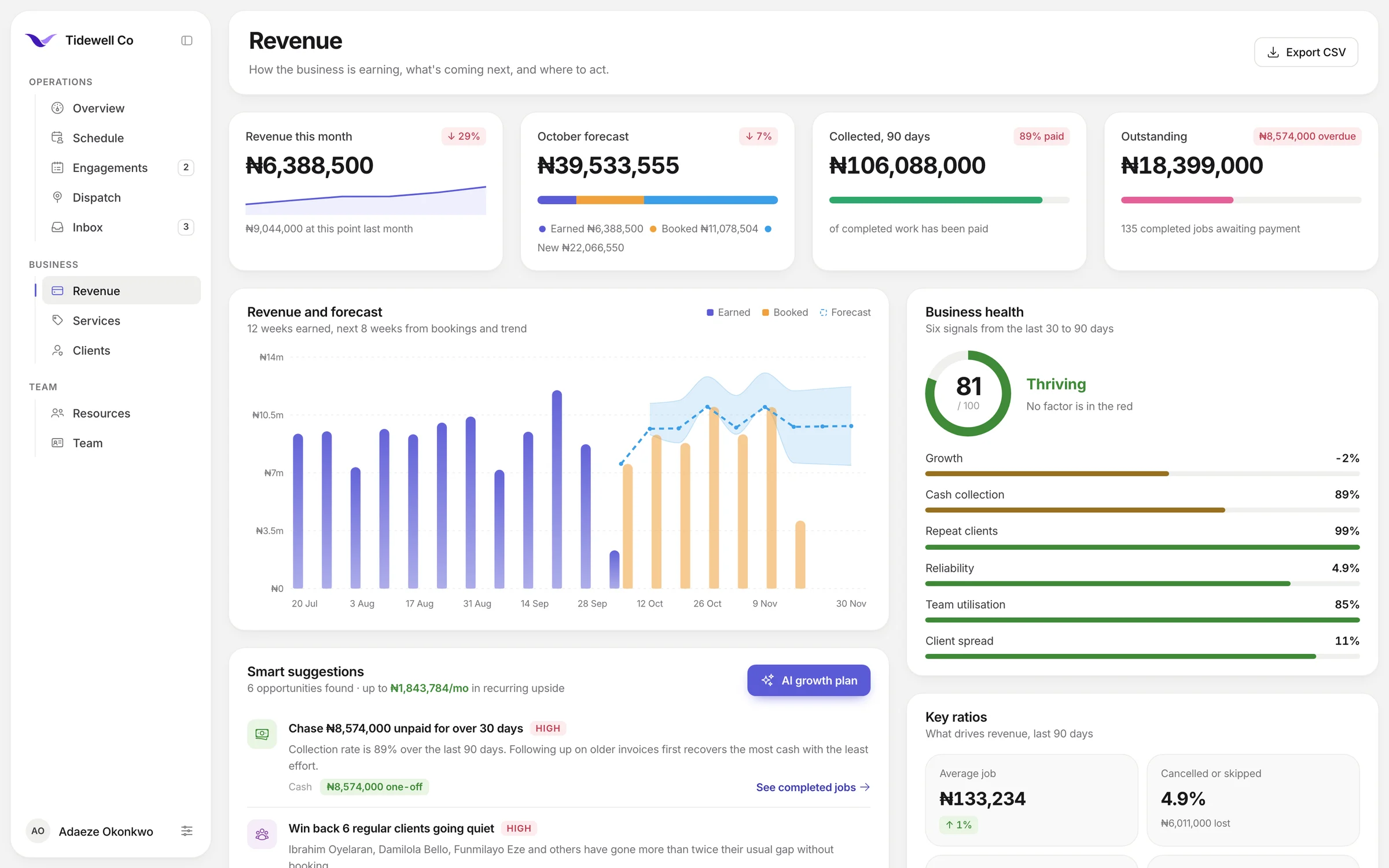Export revenue data as CSV

(x=1306, y=52)
